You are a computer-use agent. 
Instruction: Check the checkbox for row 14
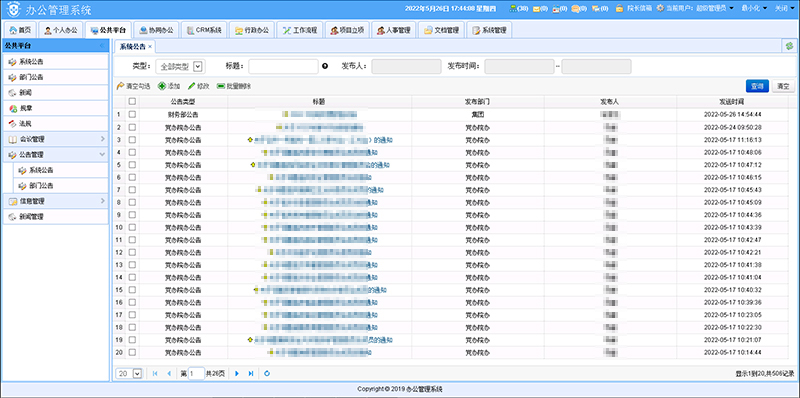[x=132, y=277]
